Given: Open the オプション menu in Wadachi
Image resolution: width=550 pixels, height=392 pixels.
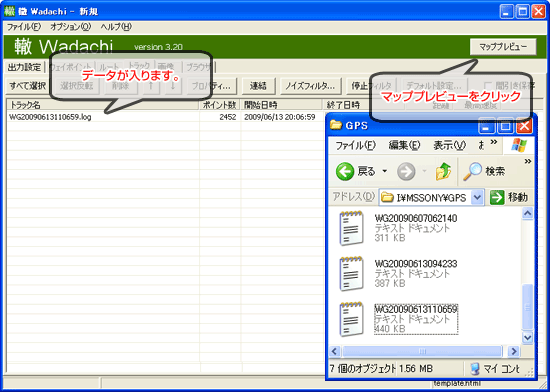Looking at the screenshot, I should (x=71, y=27).
